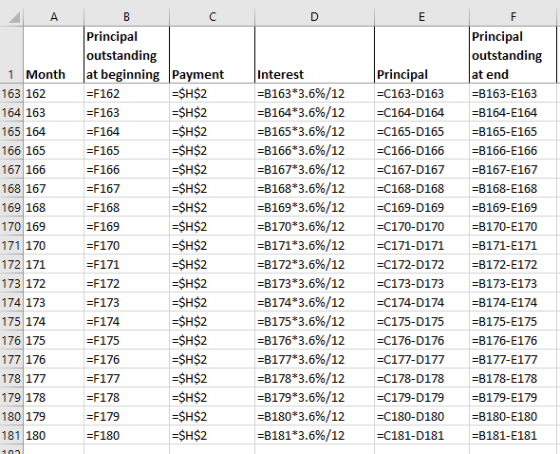Click cell containing =B177-E177
560x454 pixels.
(x=513, y=359)
